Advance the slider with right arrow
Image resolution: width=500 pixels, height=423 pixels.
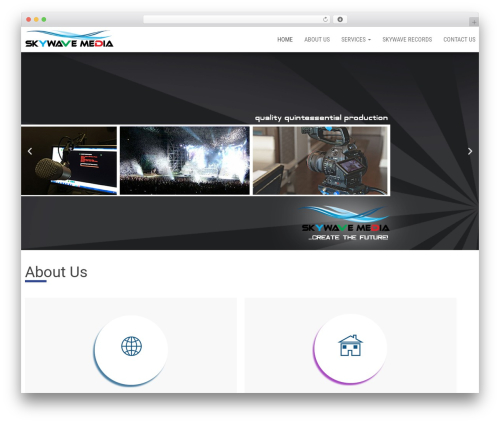pyautogui.click(x=470, y=151)
